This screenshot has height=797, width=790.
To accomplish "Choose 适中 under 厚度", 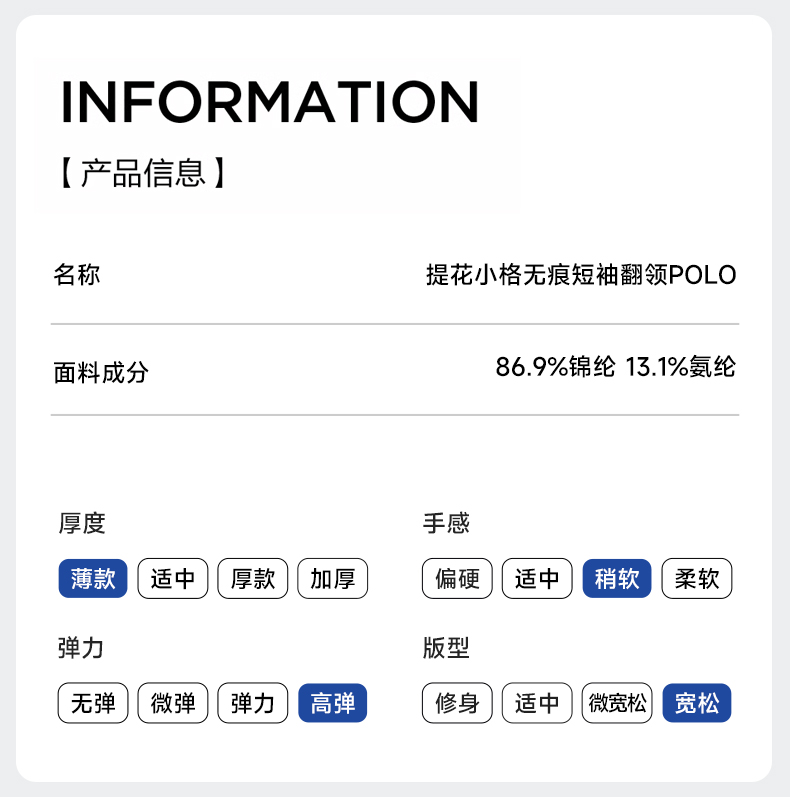I will tap(173, 579).
